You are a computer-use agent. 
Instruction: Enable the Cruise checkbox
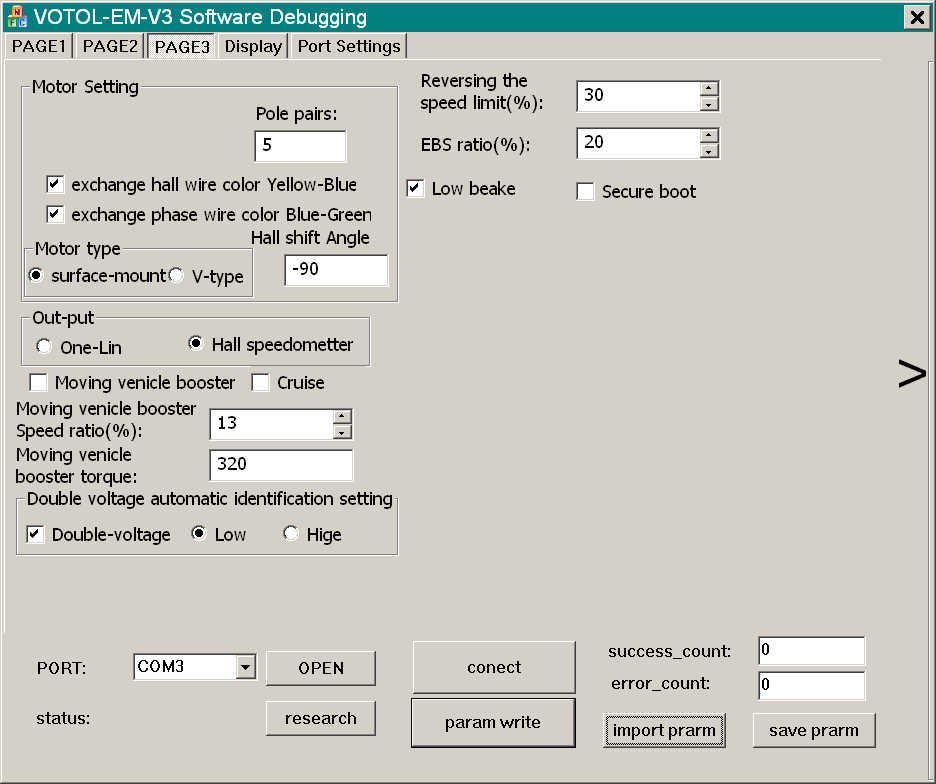pyautogui.click(x=261, y=382)
